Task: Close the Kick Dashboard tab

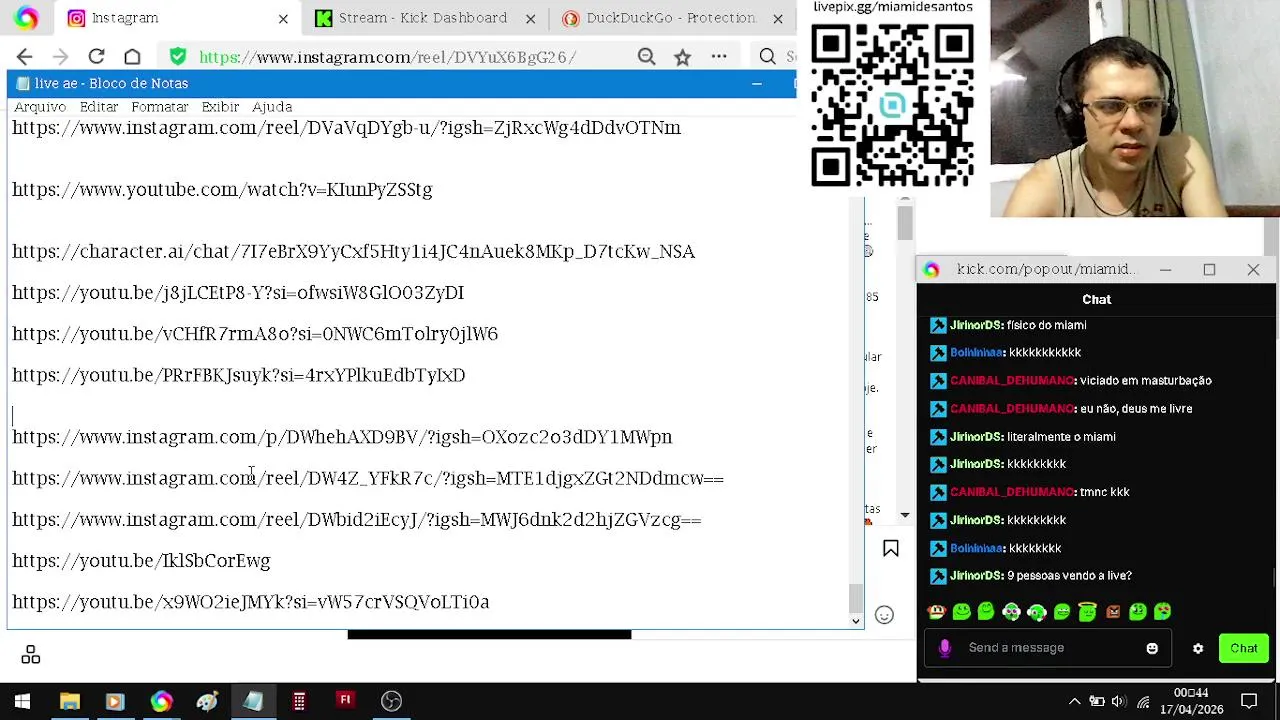Action: (x=531, y=18)
